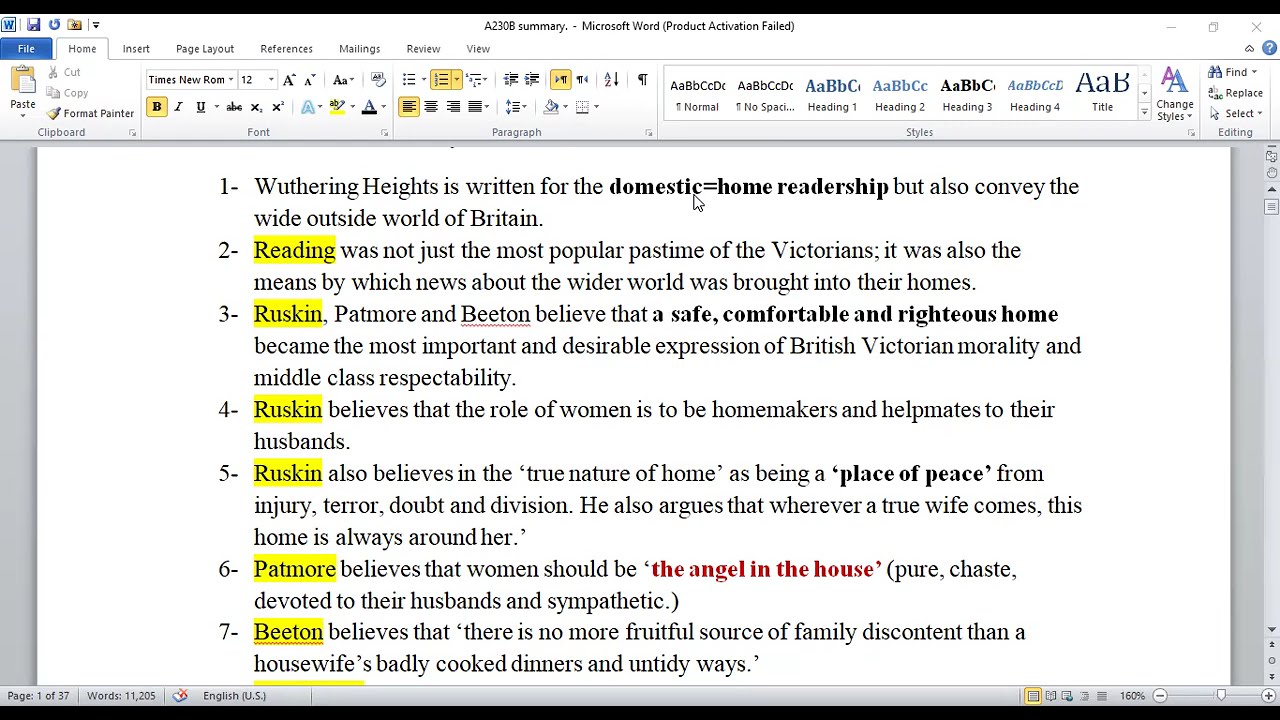Open the font name dropdown
The height and width of the screenshot is (720, 1280).
pos(230,80)
